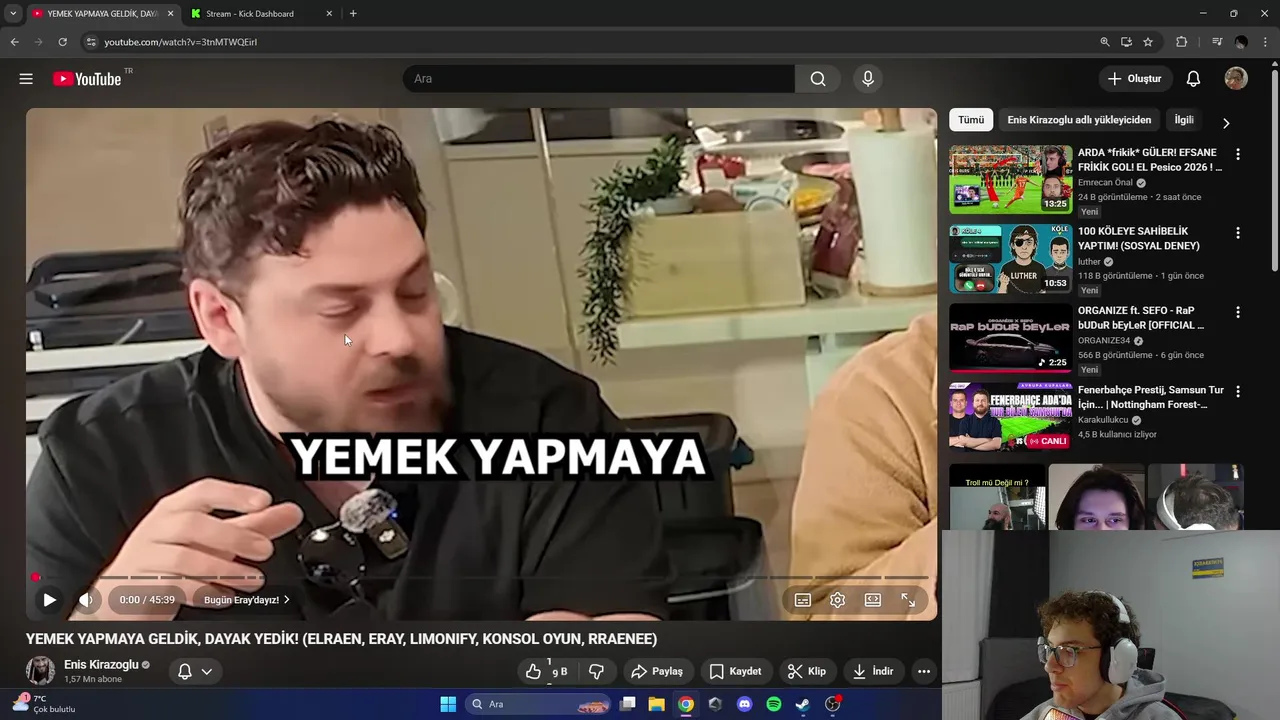Click the YouTube search field

pos(598,79)
